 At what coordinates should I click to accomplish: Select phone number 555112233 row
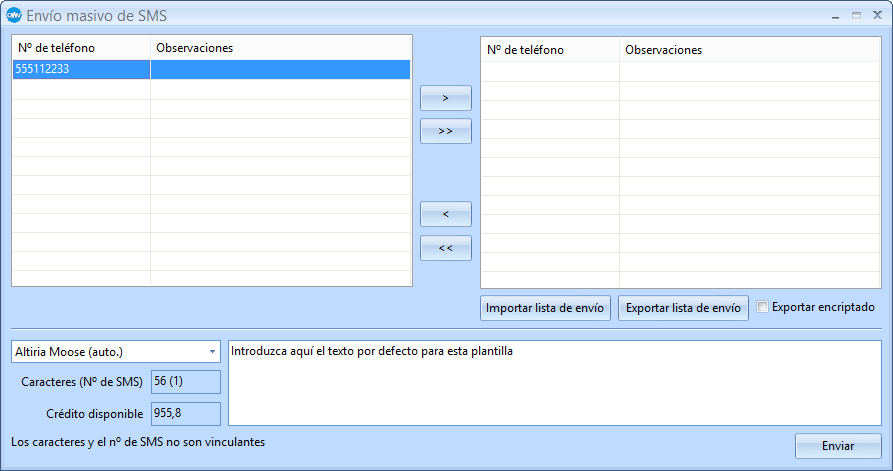pos(80,69)
